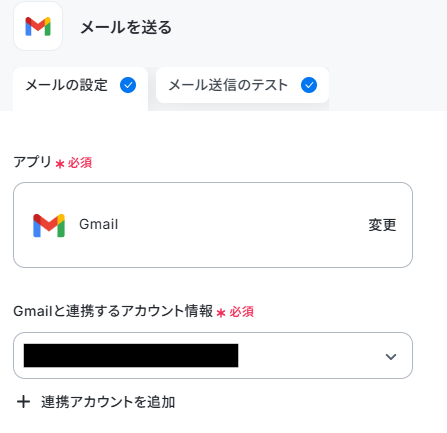Click the Gmail app selection box

pyautogui.click(x=213, y=225)
